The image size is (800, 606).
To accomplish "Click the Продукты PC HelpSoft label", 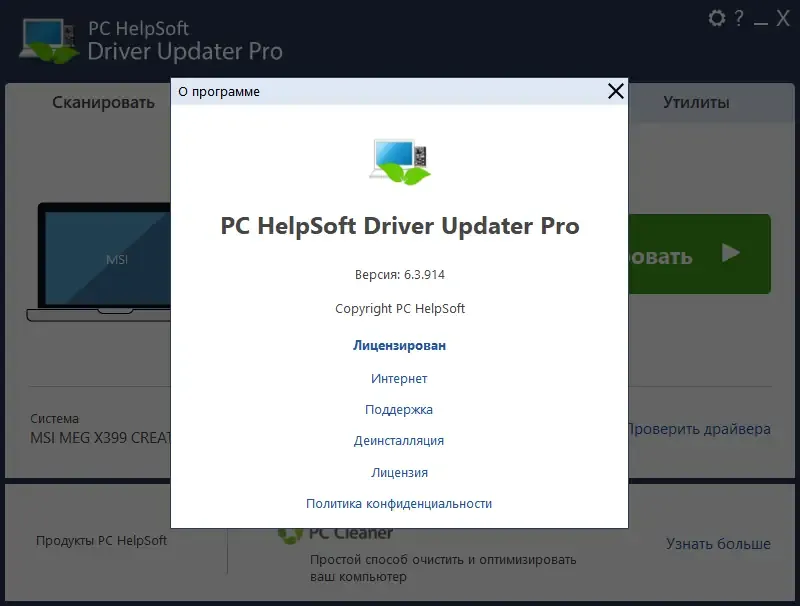I will (101, 541).
